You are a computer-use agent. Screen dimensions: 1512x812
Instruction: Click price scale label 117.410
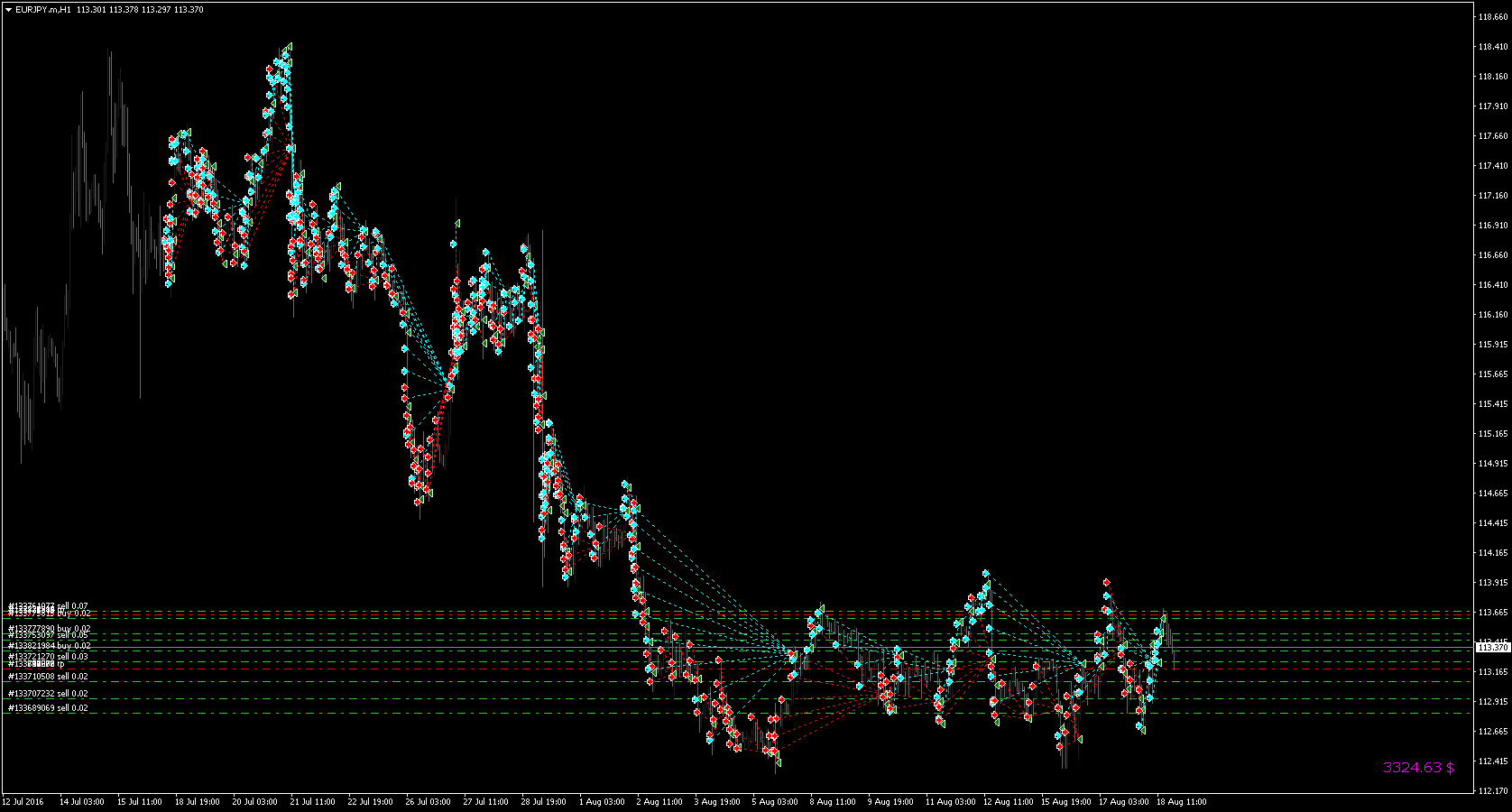(1494, 166)
